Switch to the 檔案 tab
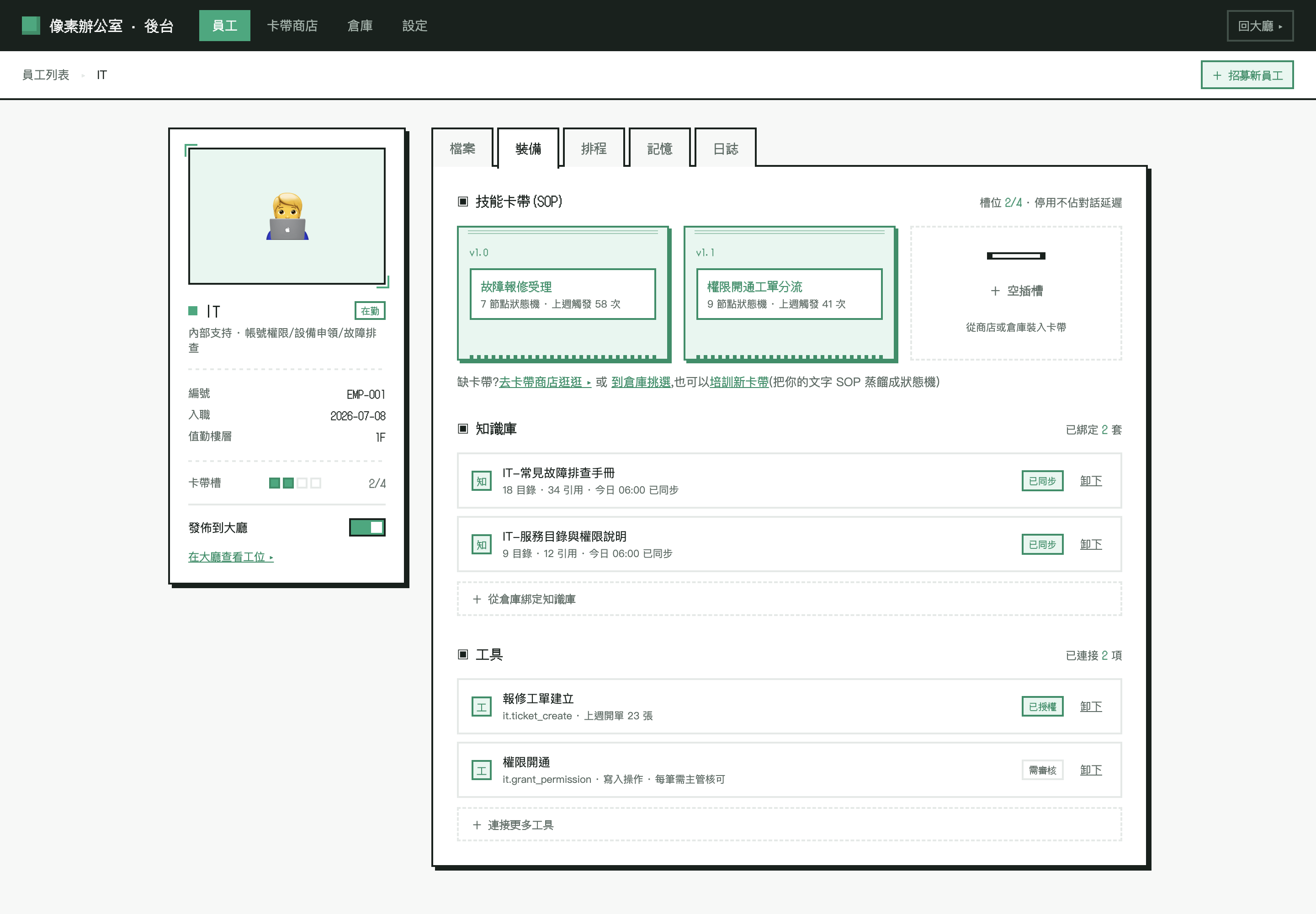Viewport: 1316px width, 914px height. 463,149
